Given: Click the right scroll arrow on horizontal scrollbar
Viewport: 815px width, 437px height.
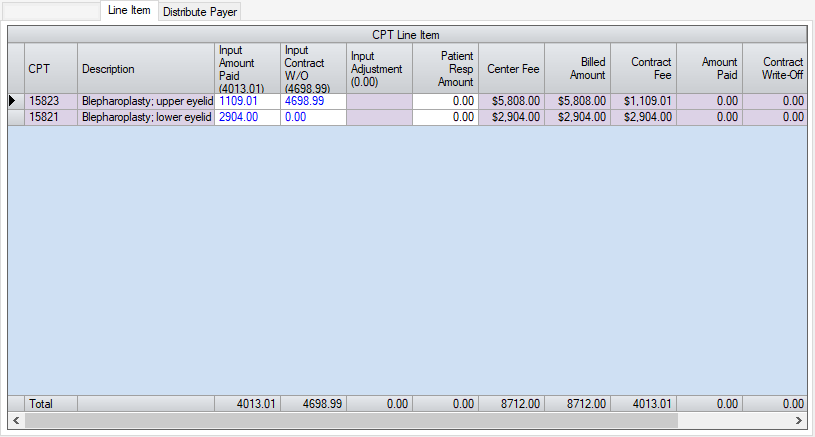Looking at the screenshot, I should coord(800,422).
